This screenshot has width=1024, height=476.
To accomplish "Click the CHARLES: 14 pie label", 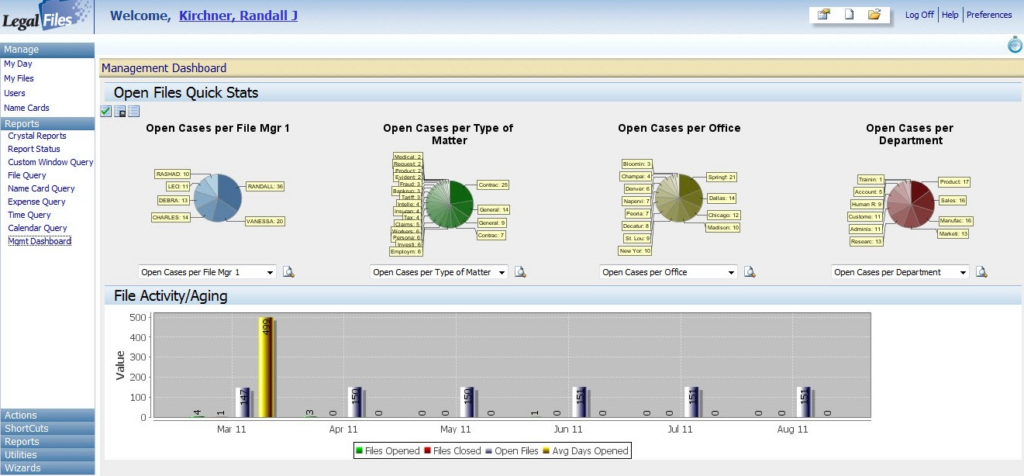I will click(170, 217).
